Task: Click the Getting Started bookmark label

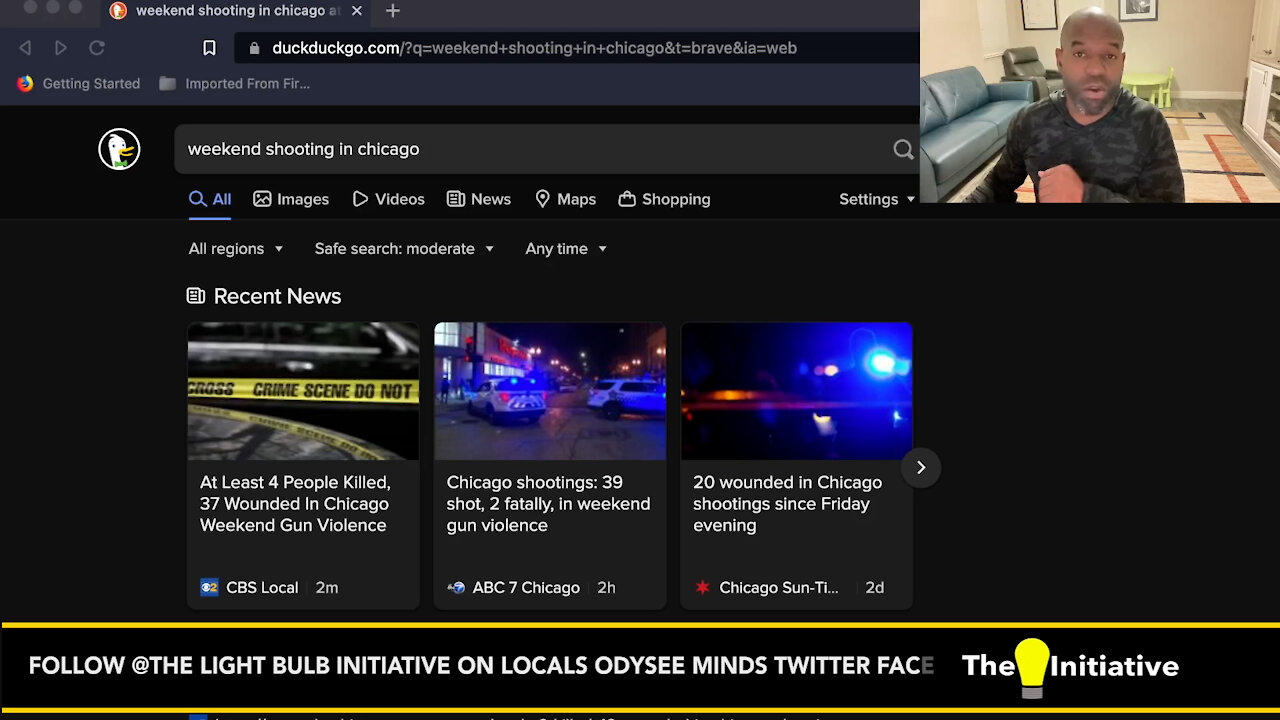Action: [x=91, y=84]
